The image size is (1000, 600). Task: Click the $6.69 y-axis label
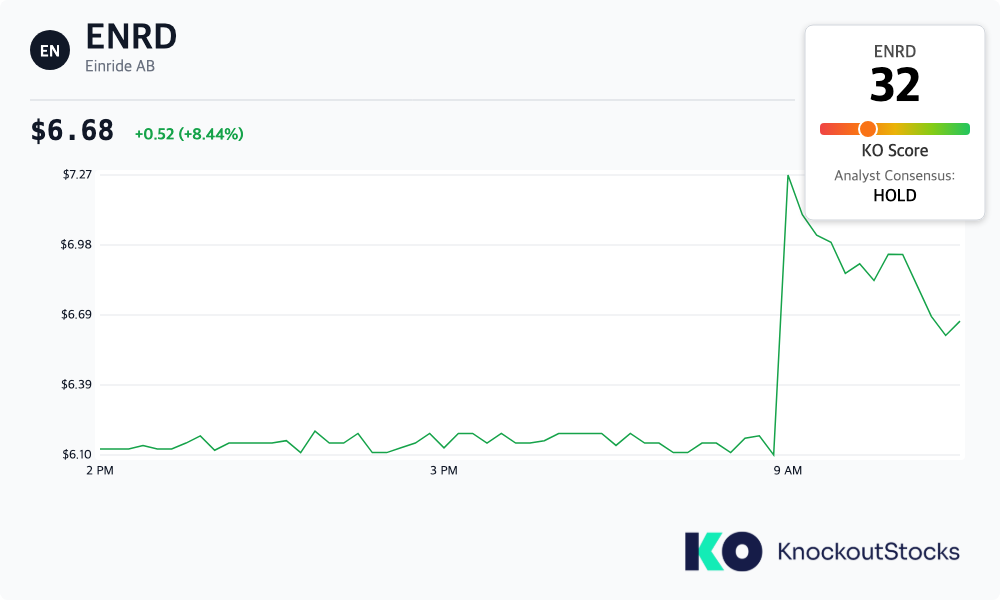tap(77, 314)
